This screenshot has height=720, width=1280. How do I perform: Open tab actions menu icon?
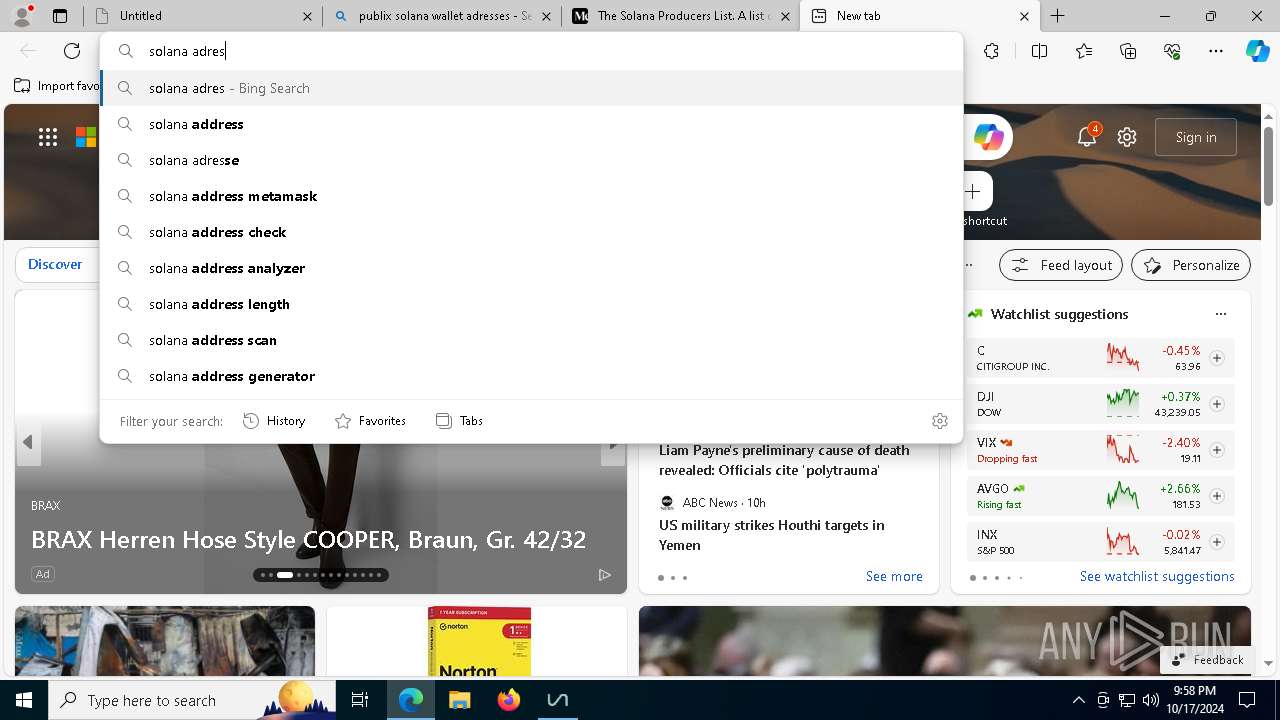(60, 16)
